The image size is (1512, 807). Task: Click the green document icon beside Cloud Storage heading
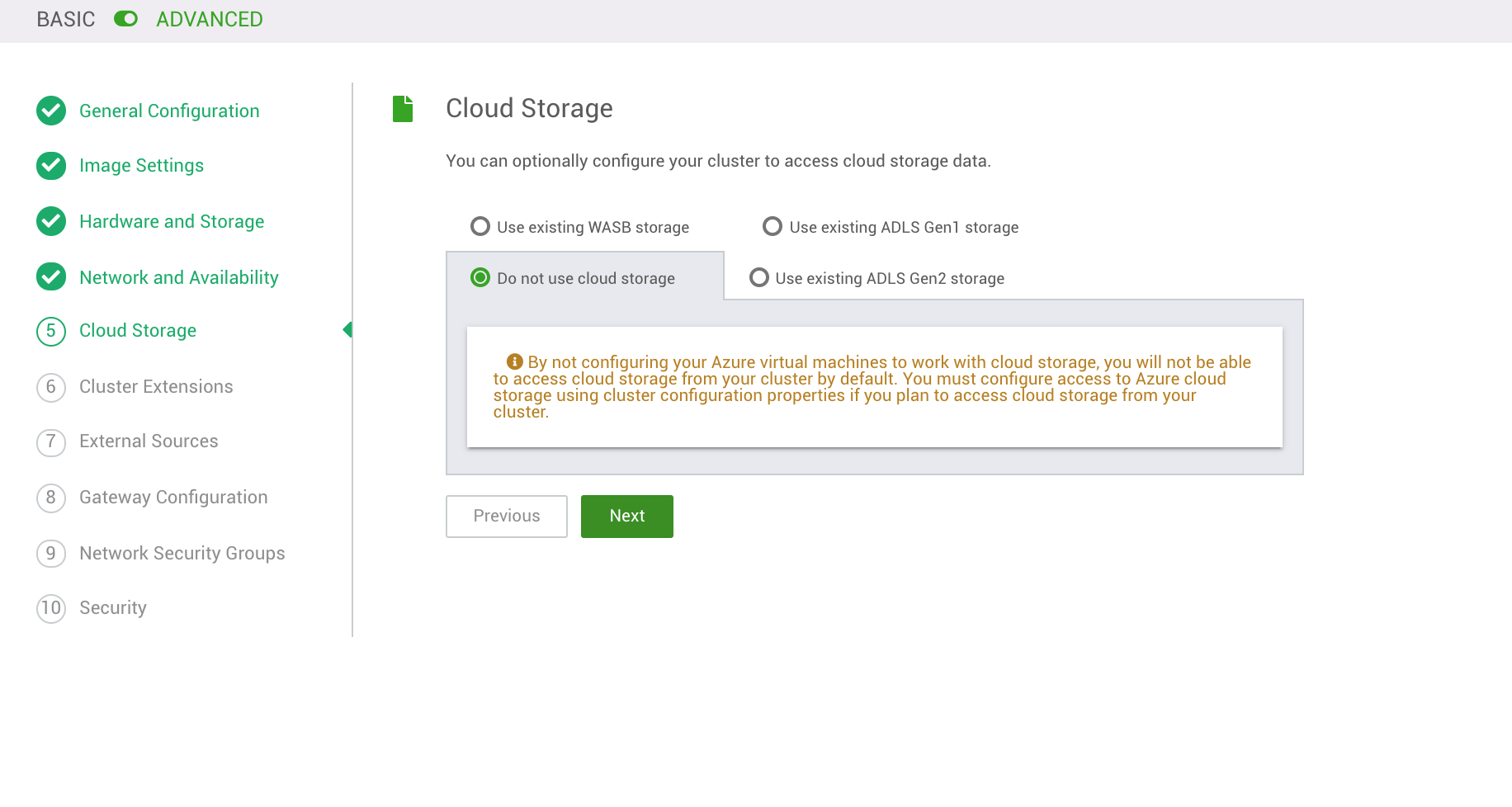pos(402,107)
